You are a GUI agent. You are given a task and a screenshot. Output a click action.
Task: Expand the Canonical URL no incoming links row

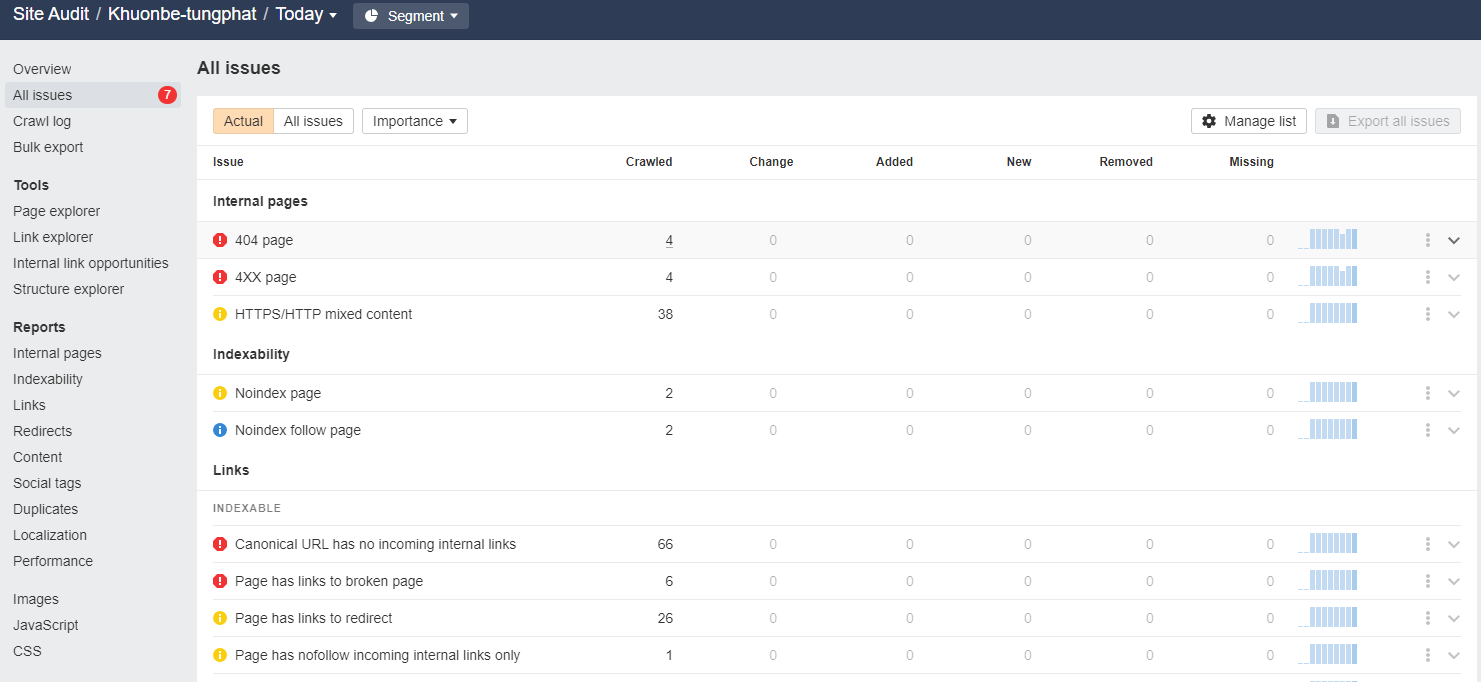pyautogui.click(x=1454, y=544)
